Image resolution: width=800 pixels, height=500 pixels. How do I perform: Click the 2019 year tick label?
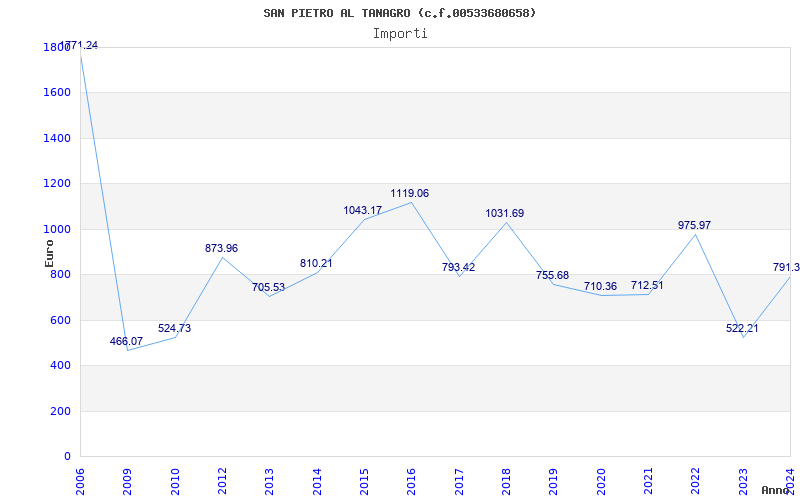[554, 482]
